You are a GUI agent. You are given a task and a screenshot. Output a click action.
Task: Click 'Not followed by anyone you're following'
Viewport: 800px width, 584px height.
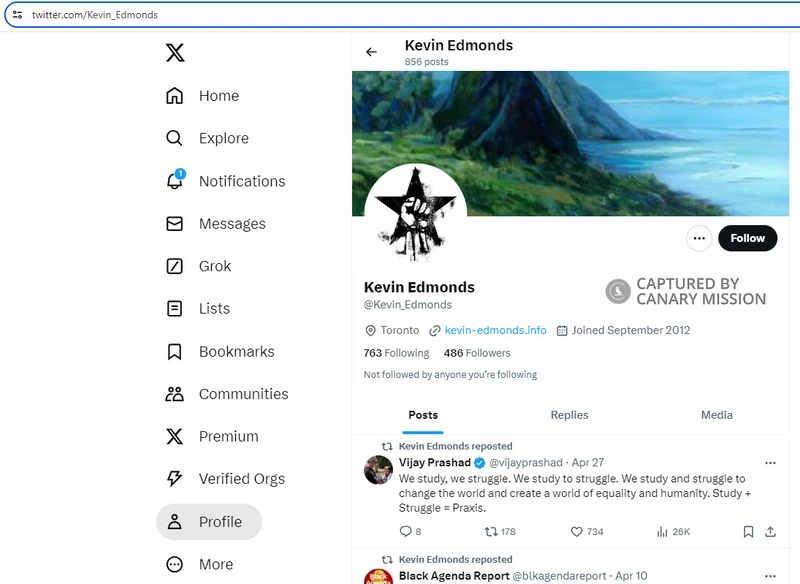coord(450,375)
